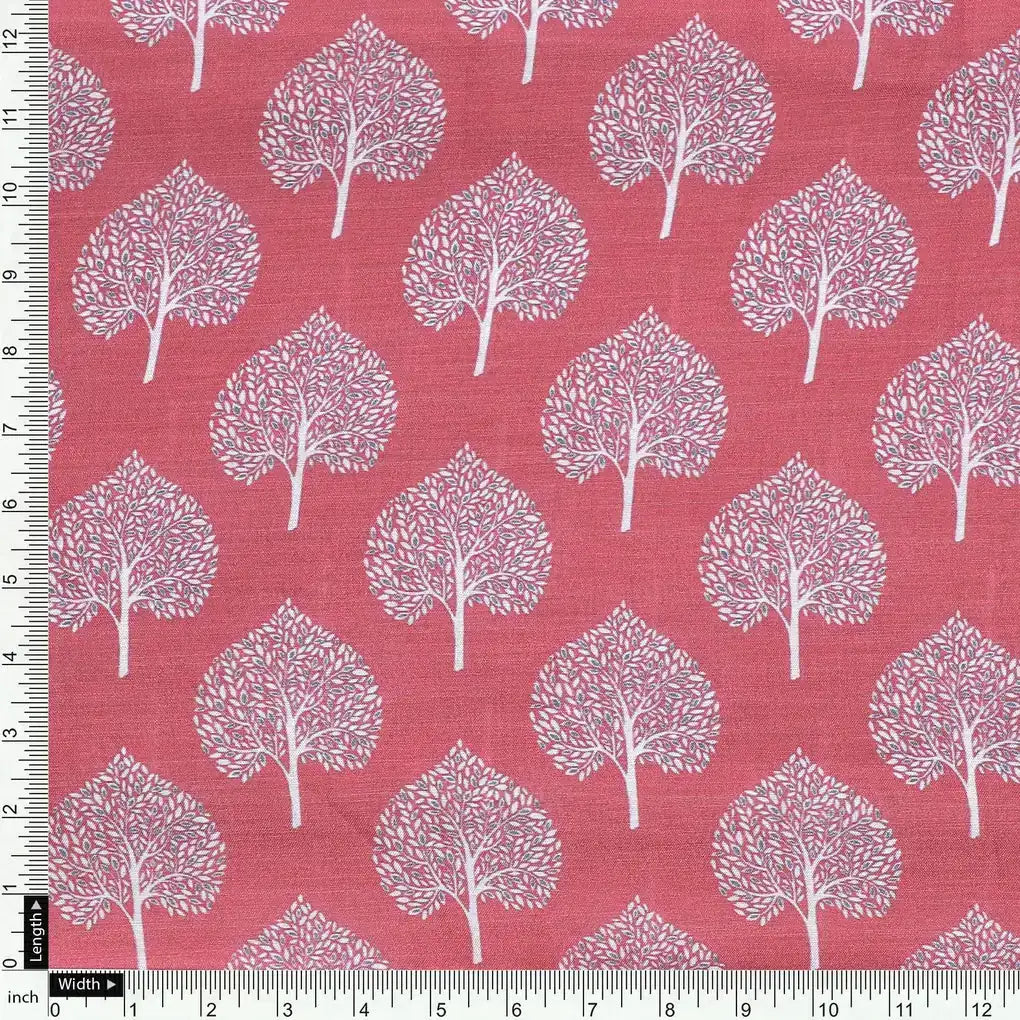Click number 5 on the vertical length ruler
Image resolution: width=1020 pixels, height=1020 pixels.
click(x=10, y=580)
